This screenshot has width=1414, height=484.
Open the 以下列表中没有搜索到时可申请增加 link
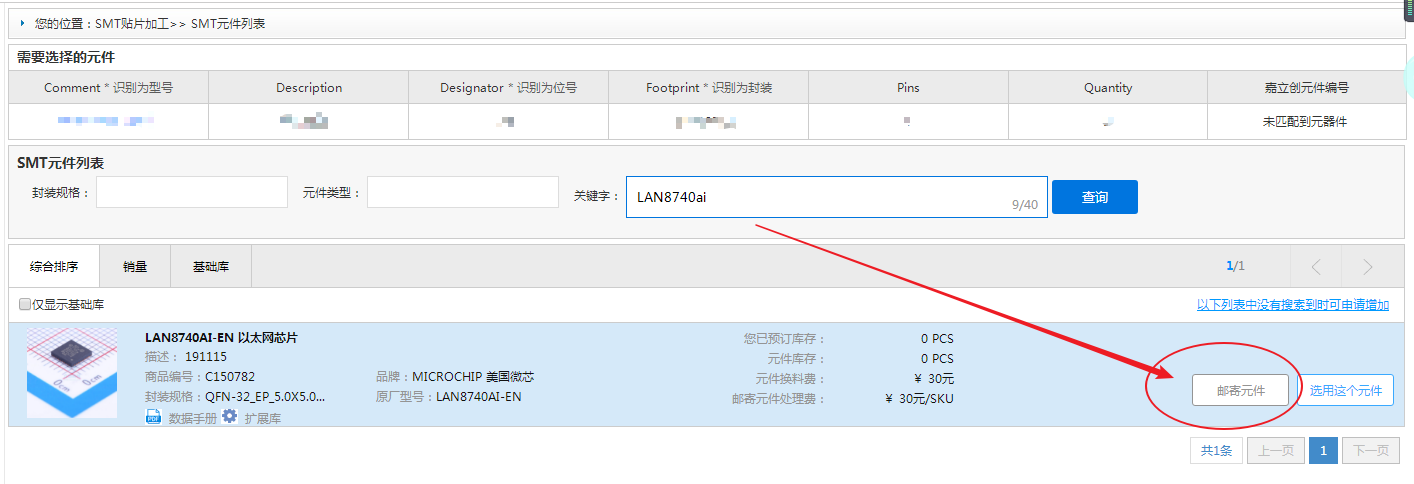[x=1292, y=304]
